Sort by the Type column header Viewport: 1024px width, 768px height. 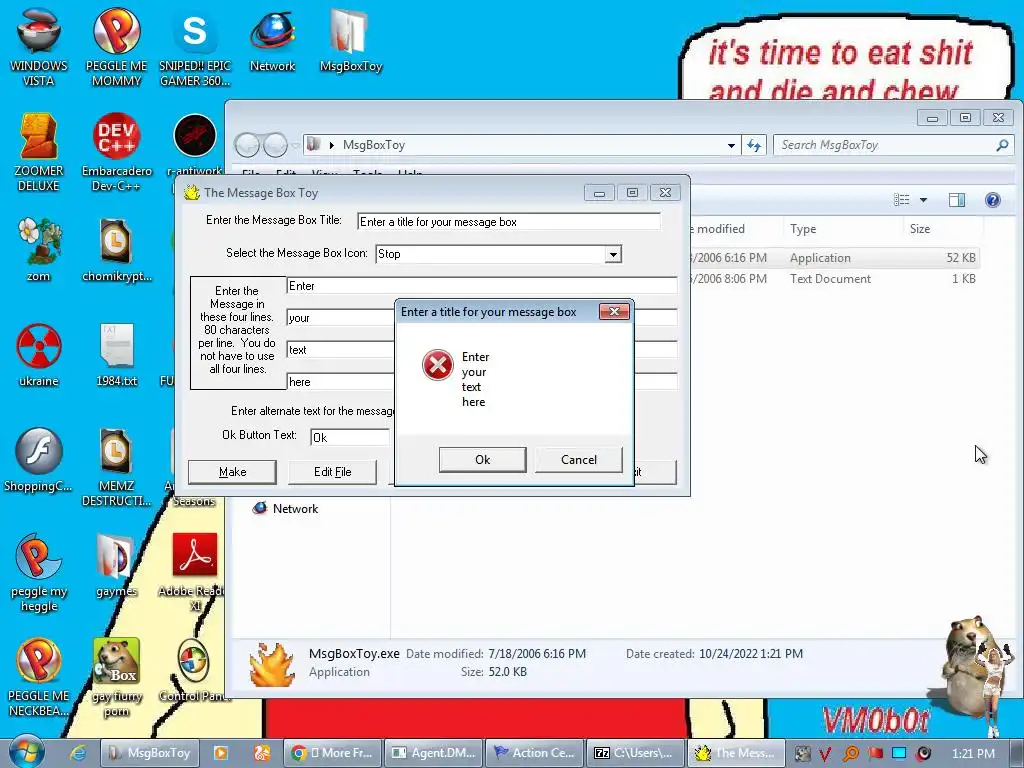point(842,229)
